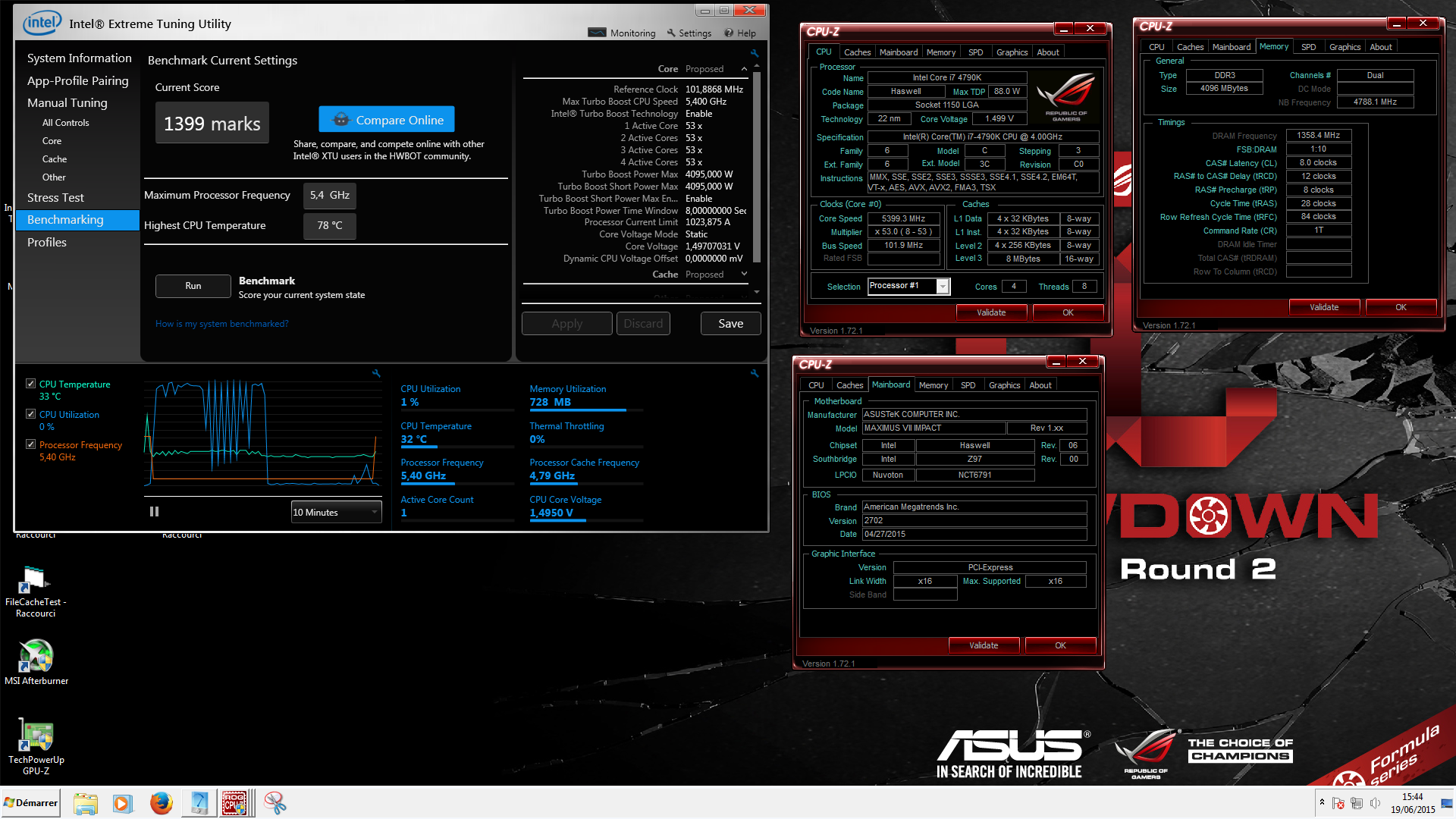Select Benchmarking in sidebar
The width and height of the screenshot is (1456, 819).
[x=77, y=220]
